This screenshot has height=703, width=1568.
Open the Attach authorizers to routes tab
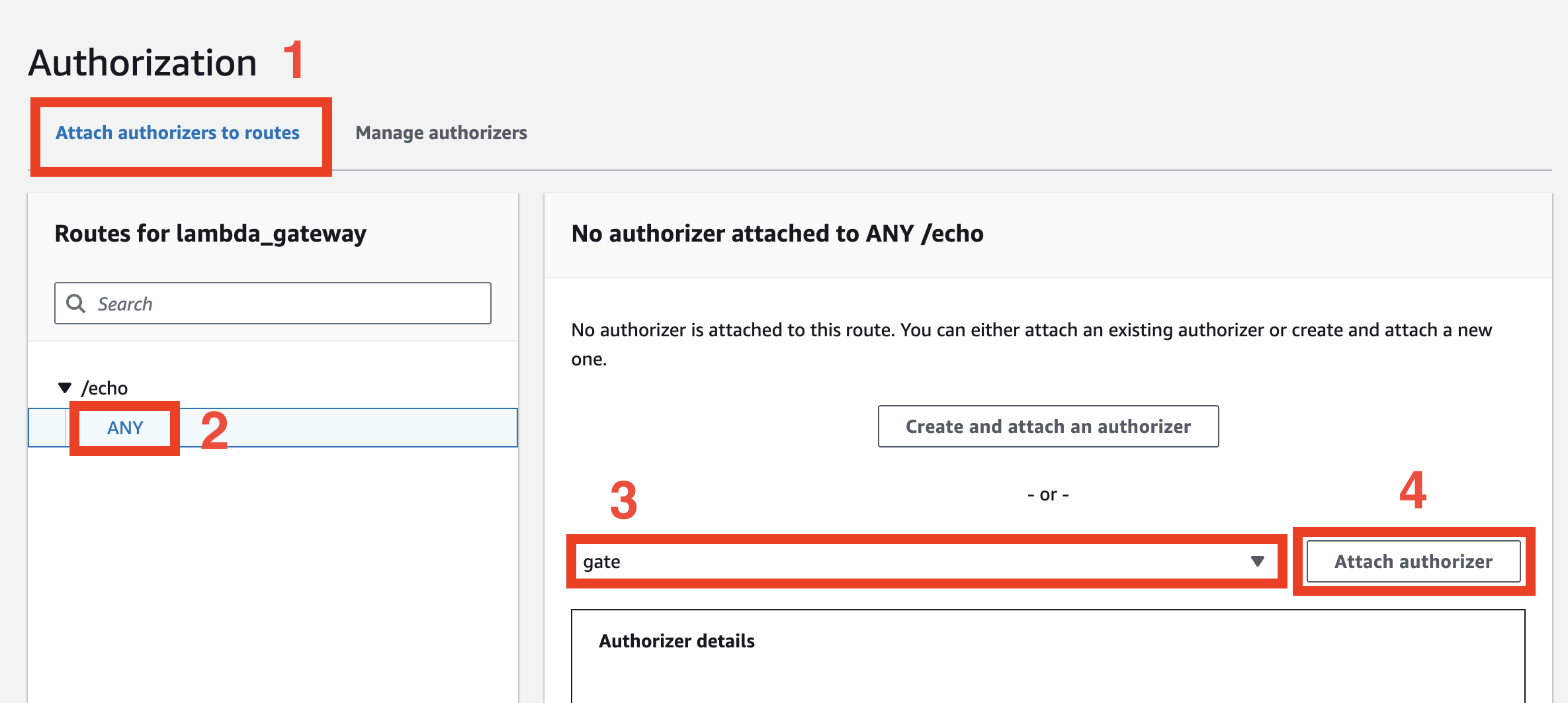(x=177, y=132)
